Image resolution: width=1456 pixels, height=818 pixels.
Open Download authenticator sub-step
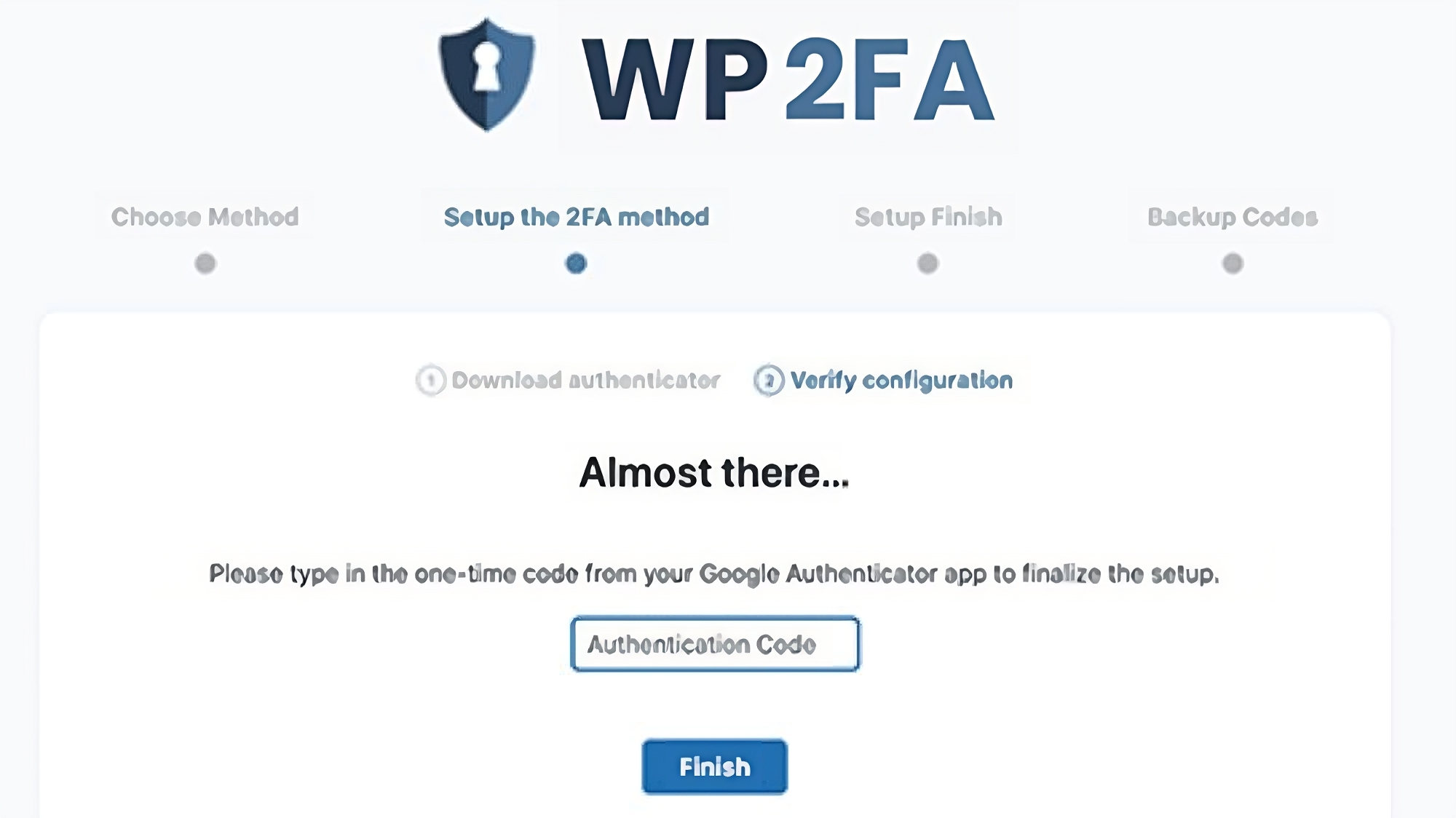pos(585,380)
